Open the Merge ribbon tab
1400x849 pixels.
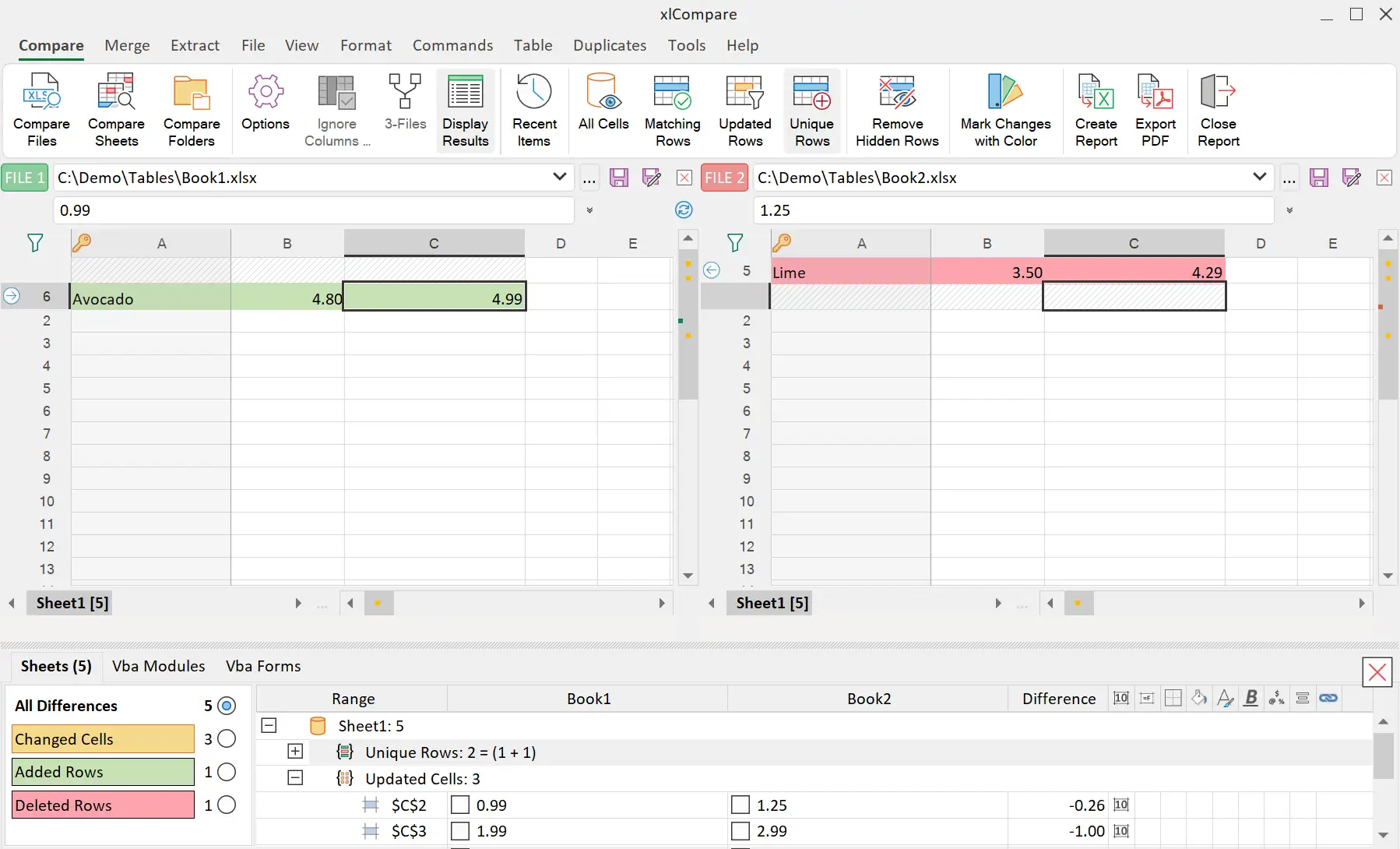click(x=127, y=45)
